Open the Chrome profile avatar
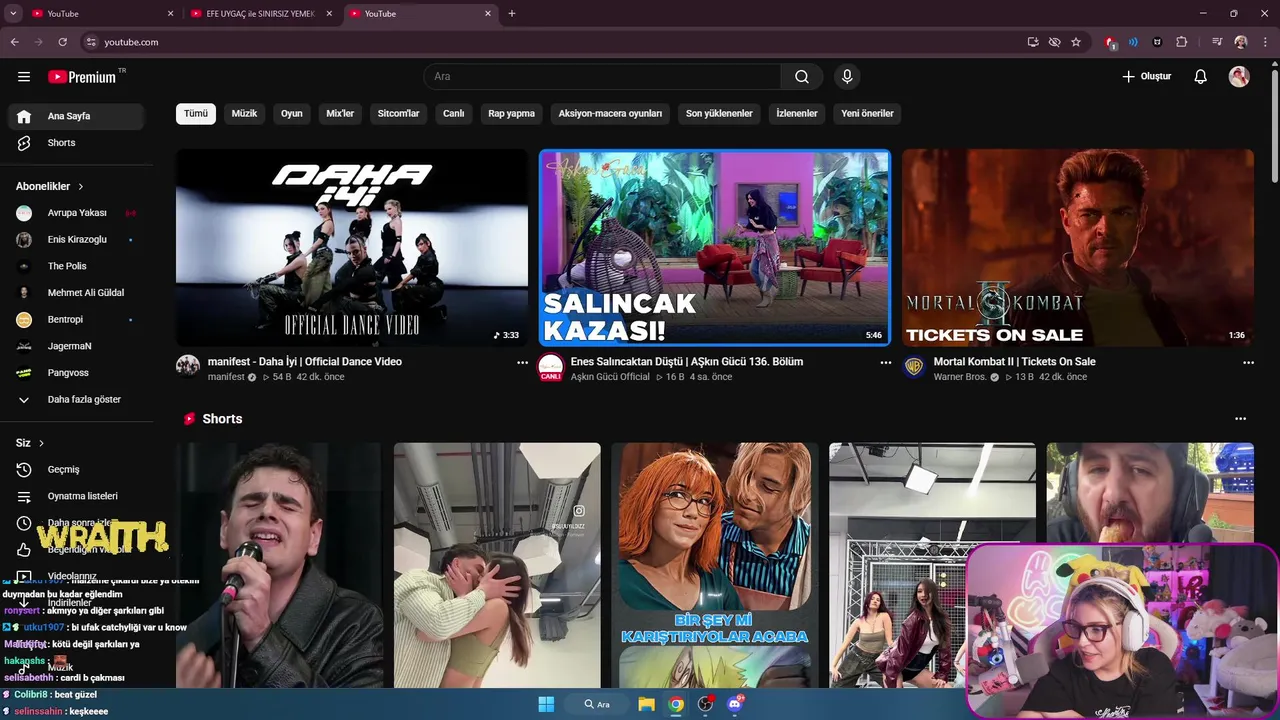The height and width of the screenshot is (720, 1280). click(1241, 42)
